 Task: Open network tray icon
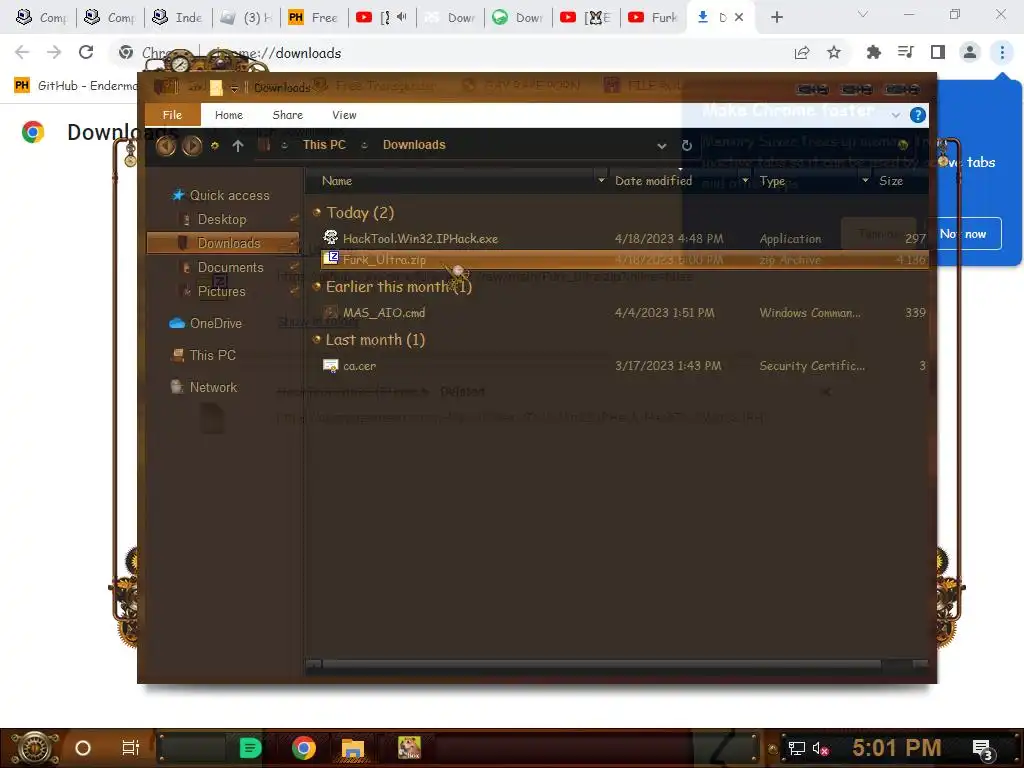796,748
